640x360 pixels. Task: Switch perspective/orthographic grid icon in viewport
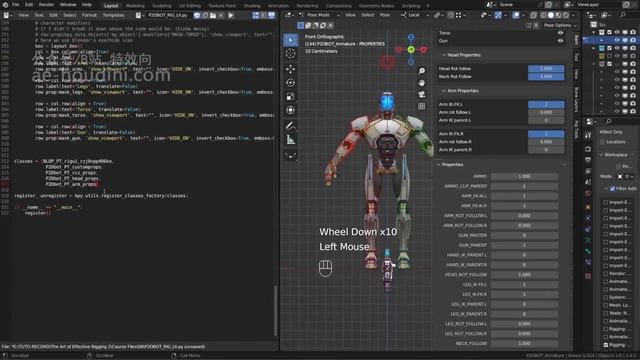[422, 106]
